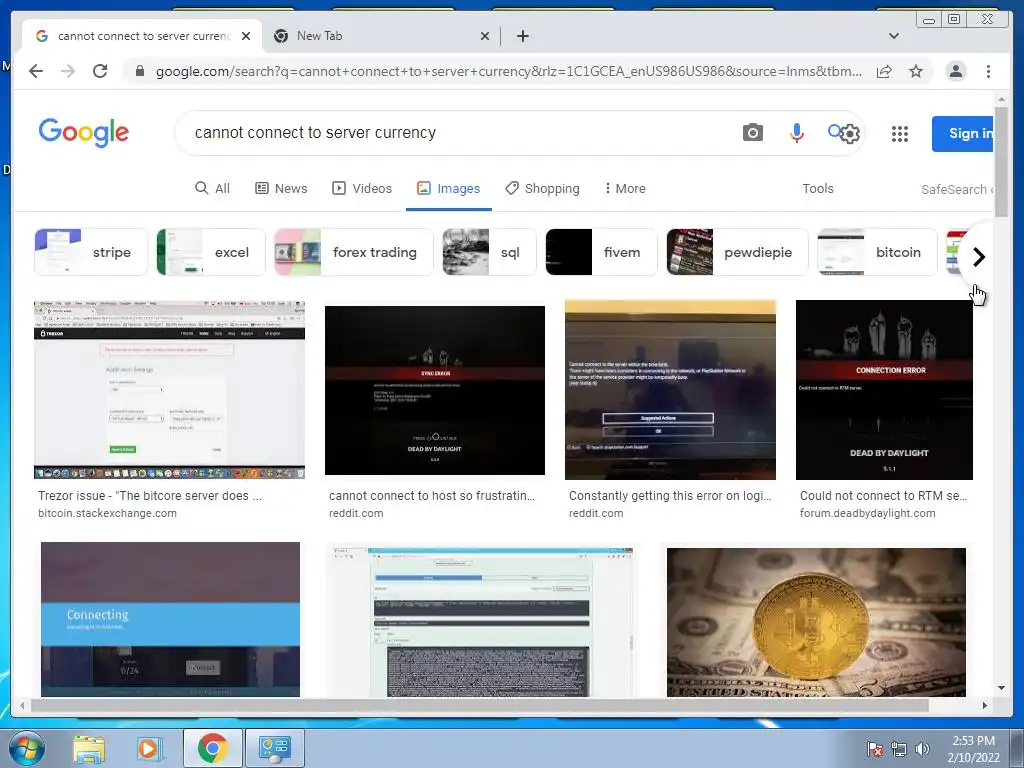
Task: Open Google apps grid
Action: pyautogui.click(x=900, y=134)
